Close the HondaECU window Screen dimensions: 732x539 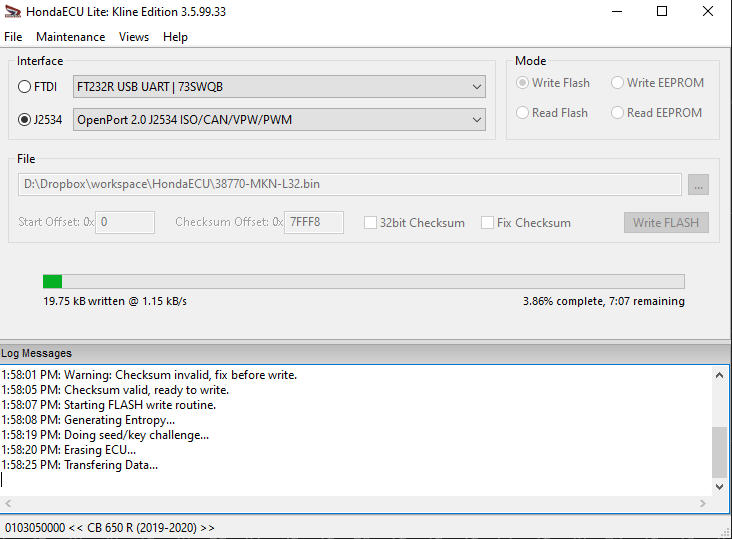[708, 11]
